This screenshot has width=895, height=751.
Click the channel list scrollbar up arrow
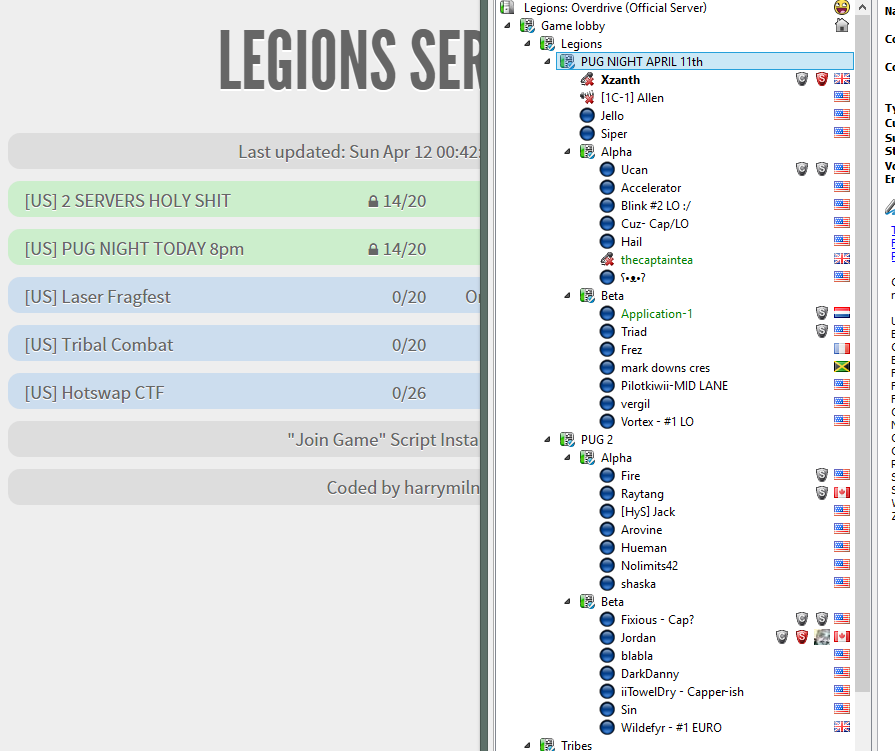pyautogui.click(x=862, y=7)
